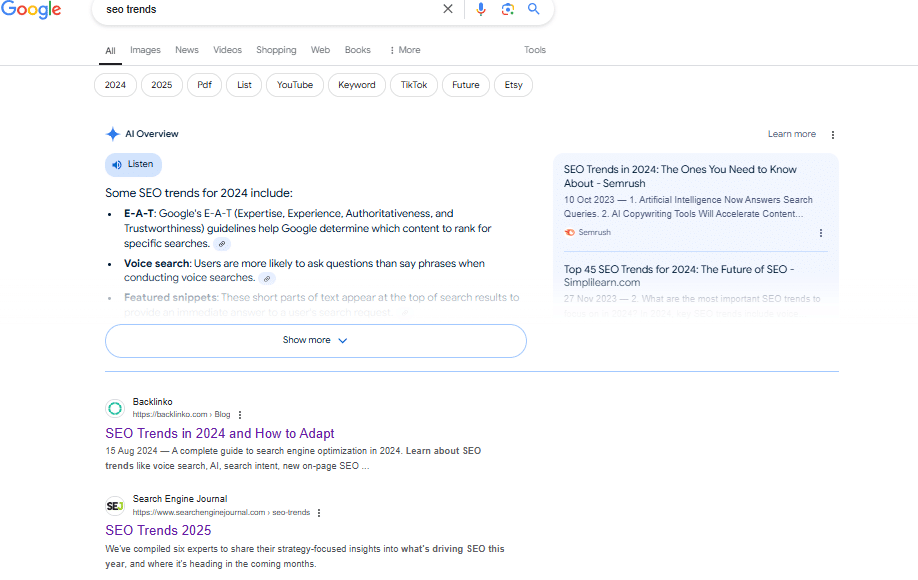Switch to the News tab
The image size is (918, 580).
tap(187, 50)
